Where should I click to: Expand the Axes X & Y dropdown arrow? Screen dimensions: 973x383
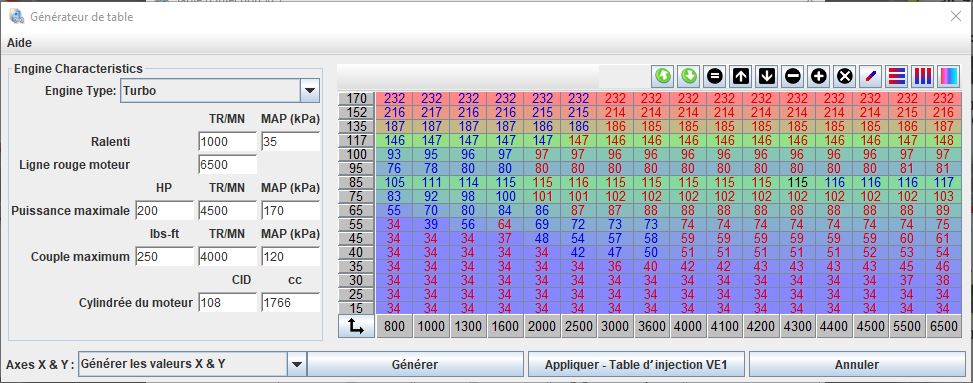(x=297, y=364)
